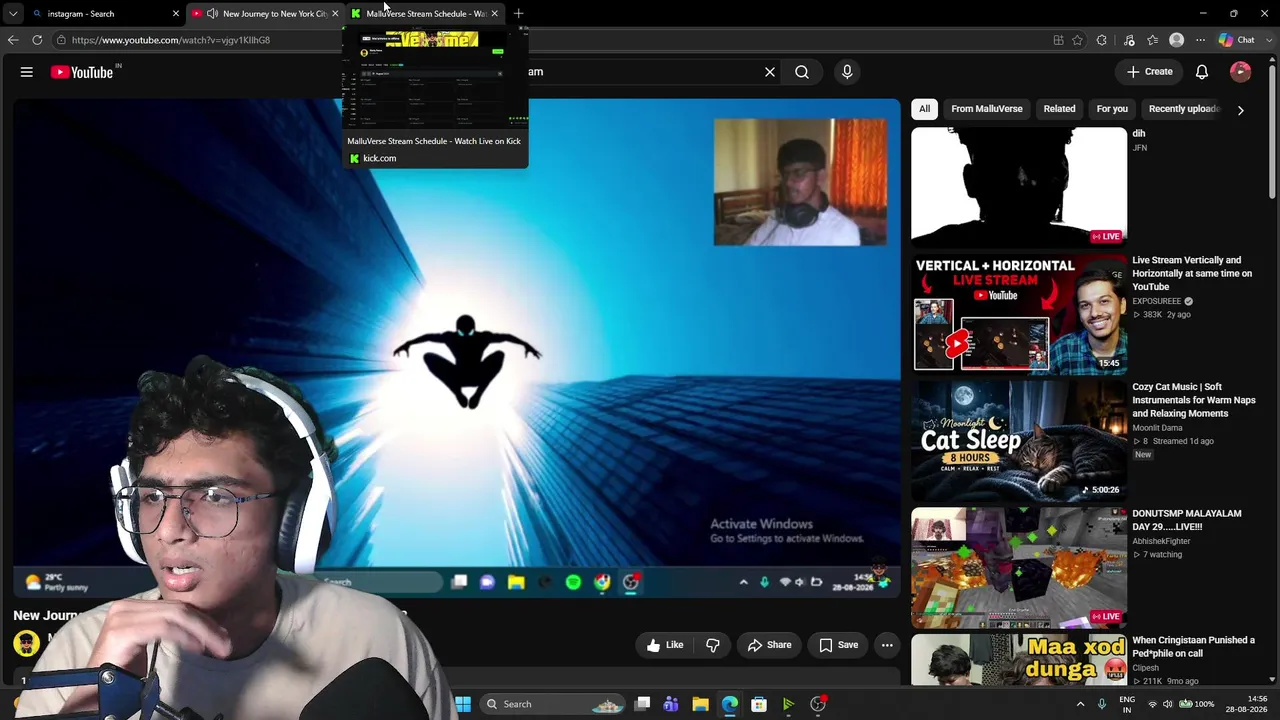Visit the AbhishekFighter channel name
Screen dimensions: 1280x720
point(1161,541)
